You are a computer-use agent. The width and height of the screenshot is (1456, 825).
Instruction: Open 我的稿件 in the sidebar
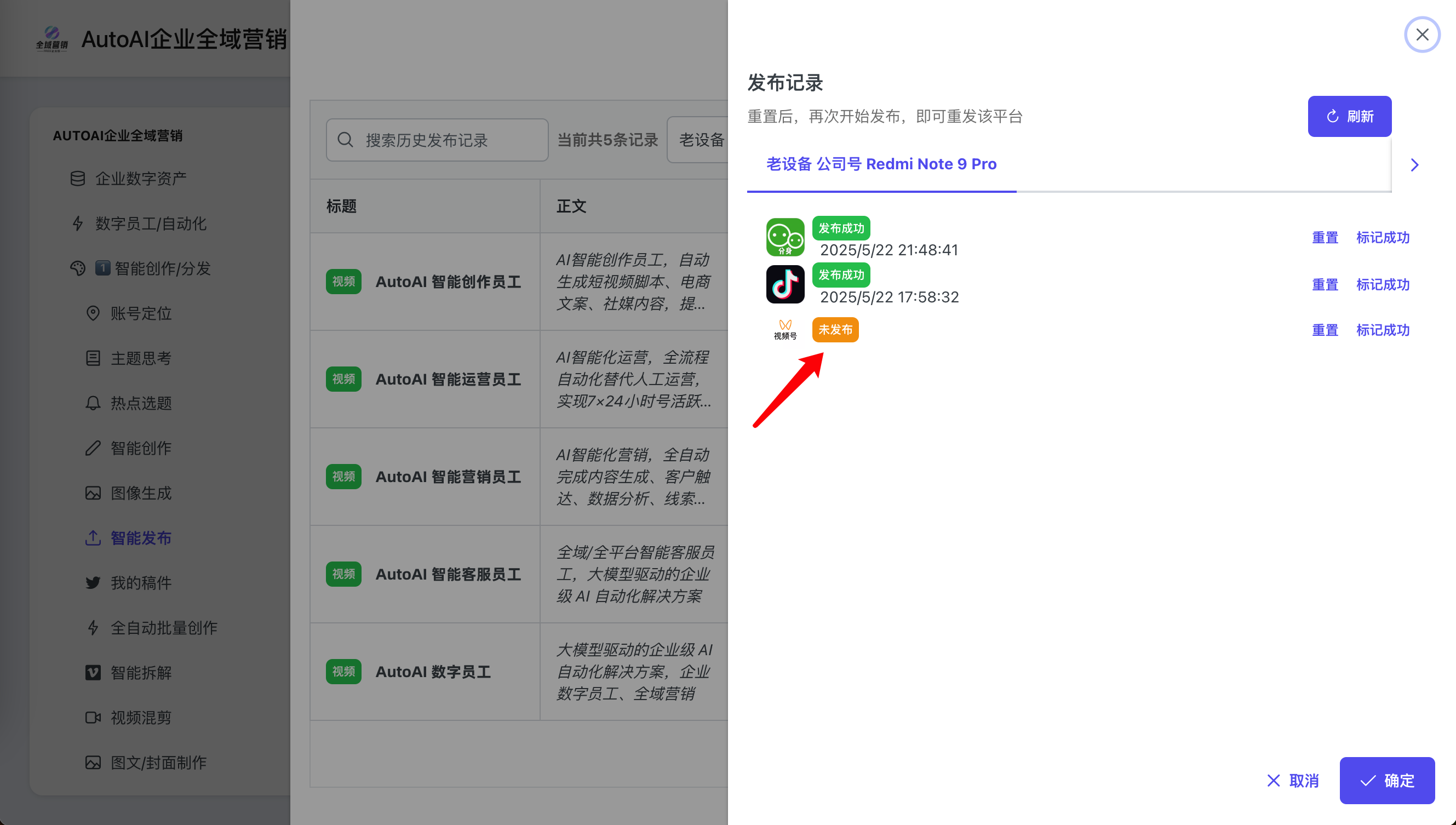pos(141,583)
